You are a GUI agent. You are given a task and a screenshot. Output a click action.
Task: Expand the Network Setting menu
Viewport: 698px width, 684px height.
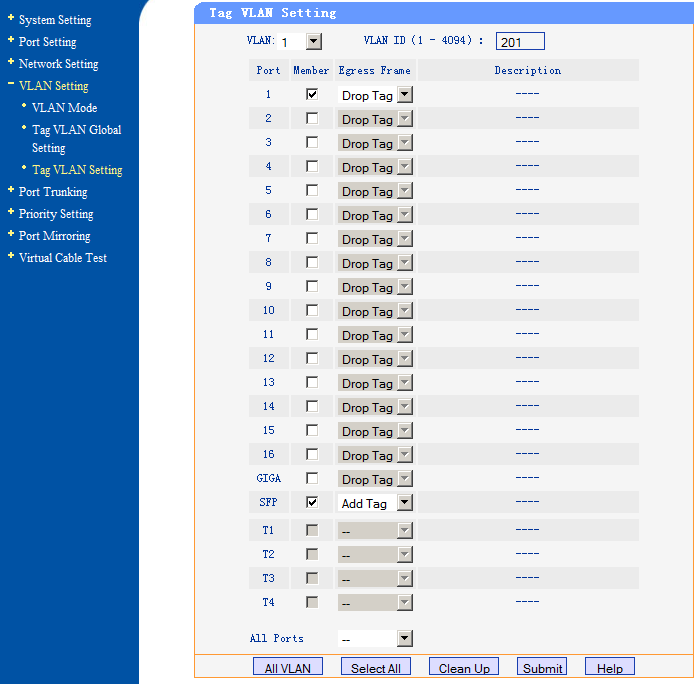pos(58,64)
